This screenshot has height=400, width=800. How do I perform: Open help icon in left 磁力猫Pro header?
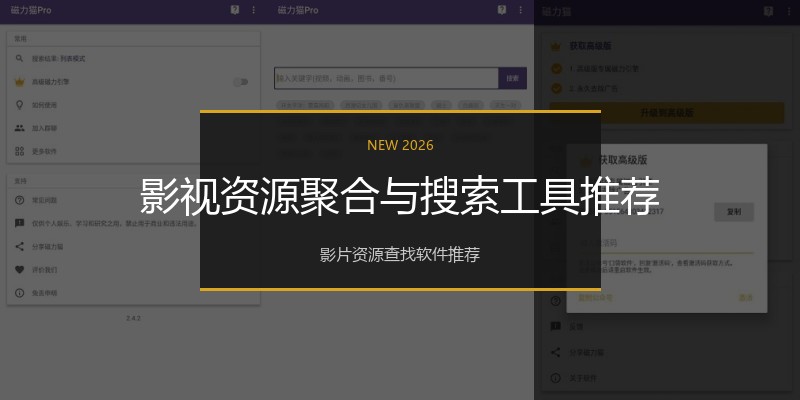[x=235, y=10]
